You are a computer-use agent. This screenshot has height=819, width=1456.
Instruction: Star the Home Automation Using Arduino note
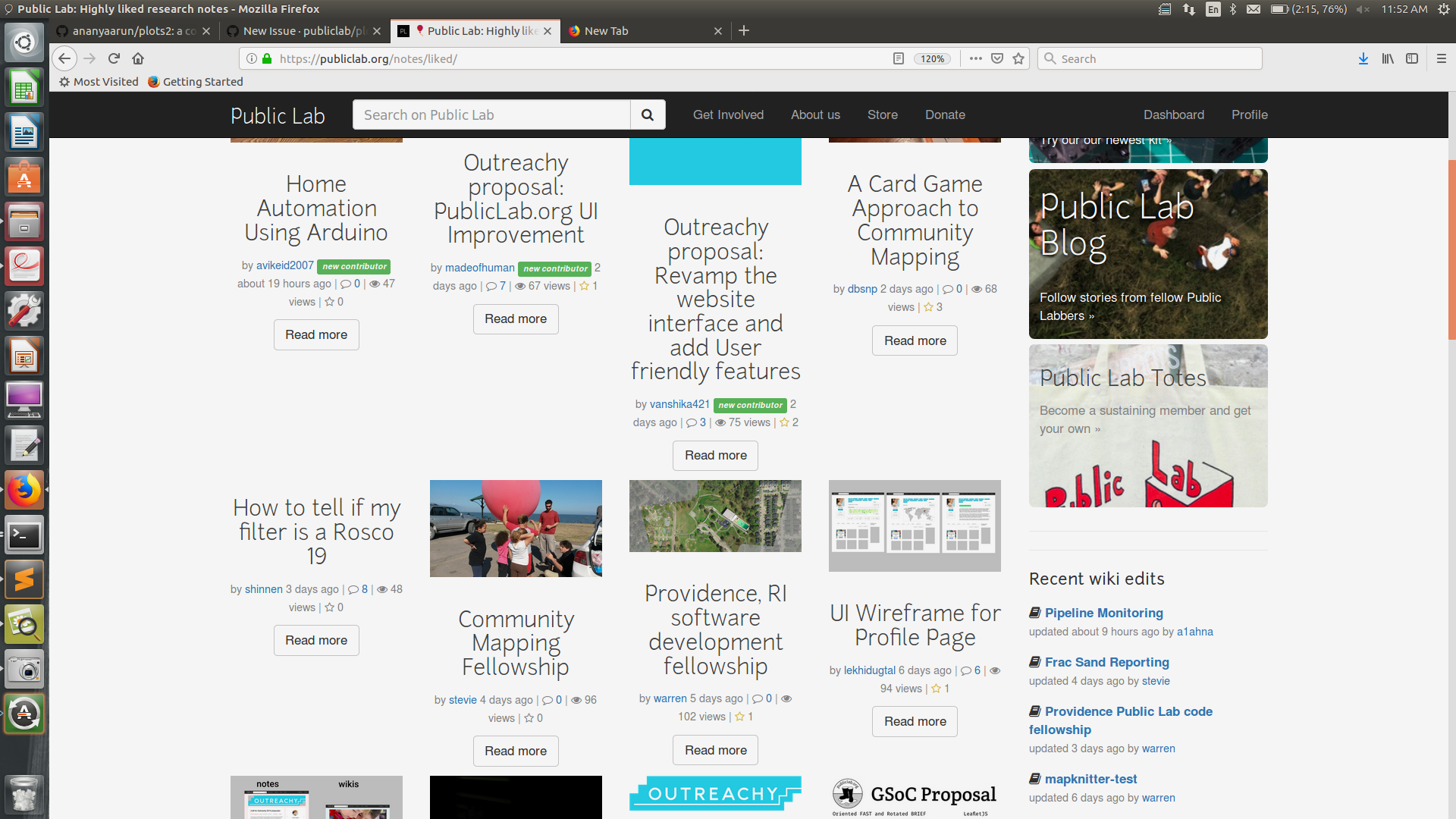[329, 302]
